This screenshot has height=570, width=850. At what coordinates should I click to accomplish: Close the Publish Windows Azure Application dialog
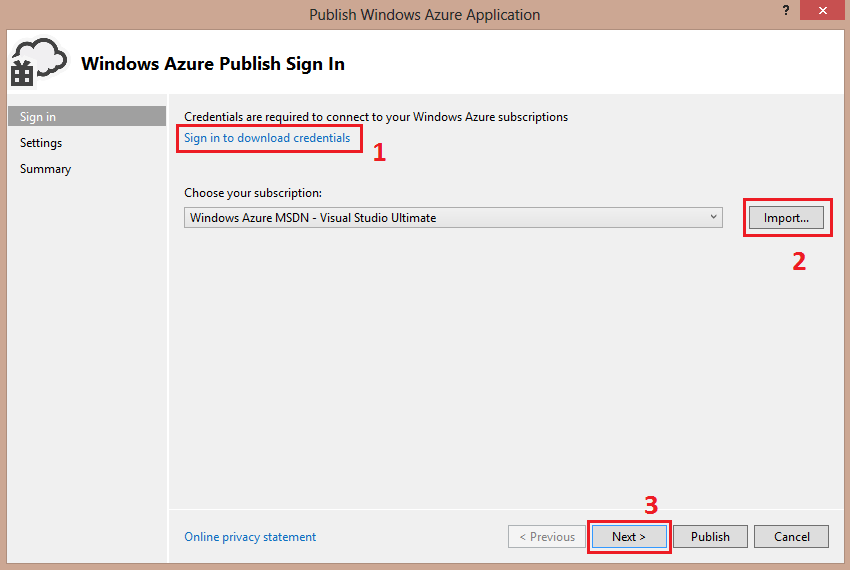[822, 11]
